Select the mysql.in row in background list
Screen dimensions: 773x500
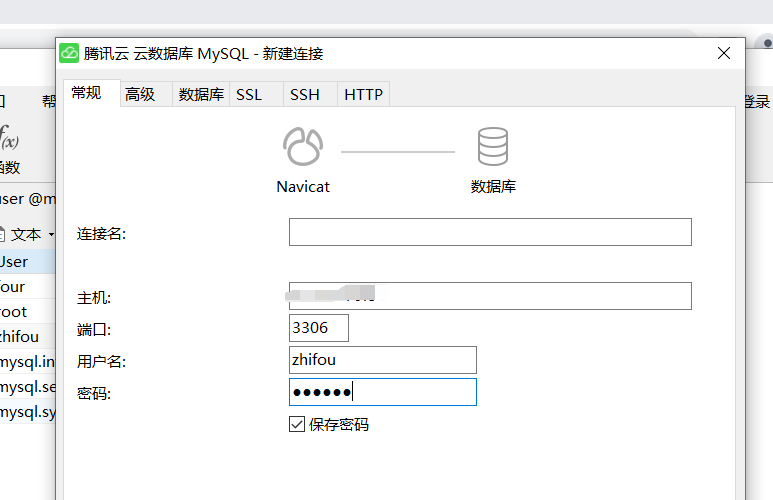[27, 362]
